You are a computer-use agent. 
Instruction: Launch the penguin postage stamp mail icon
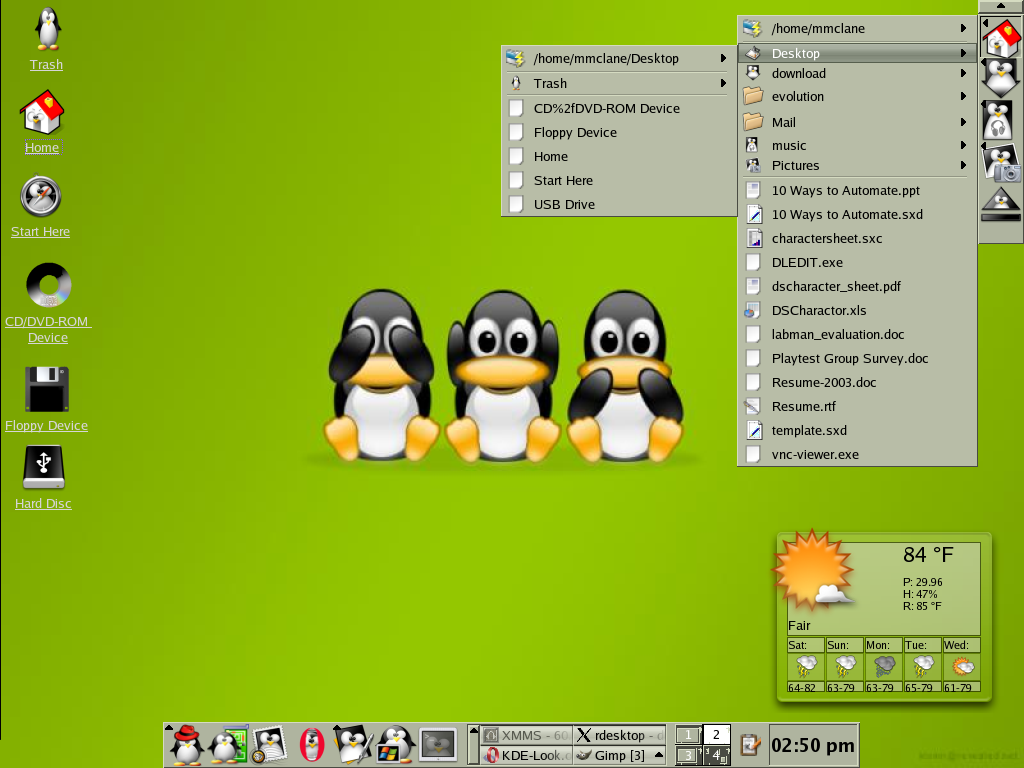[x=270, y=744]
